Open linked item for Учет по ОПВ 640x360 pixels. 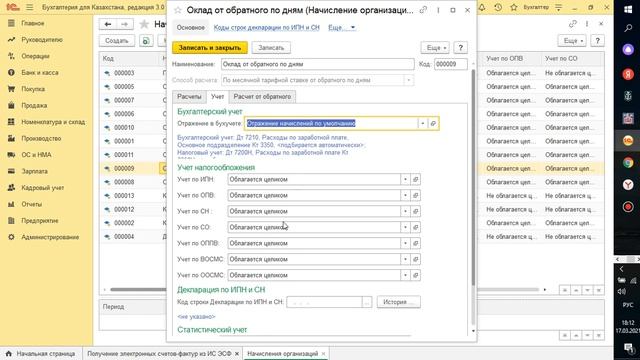[x=416, y=195]
